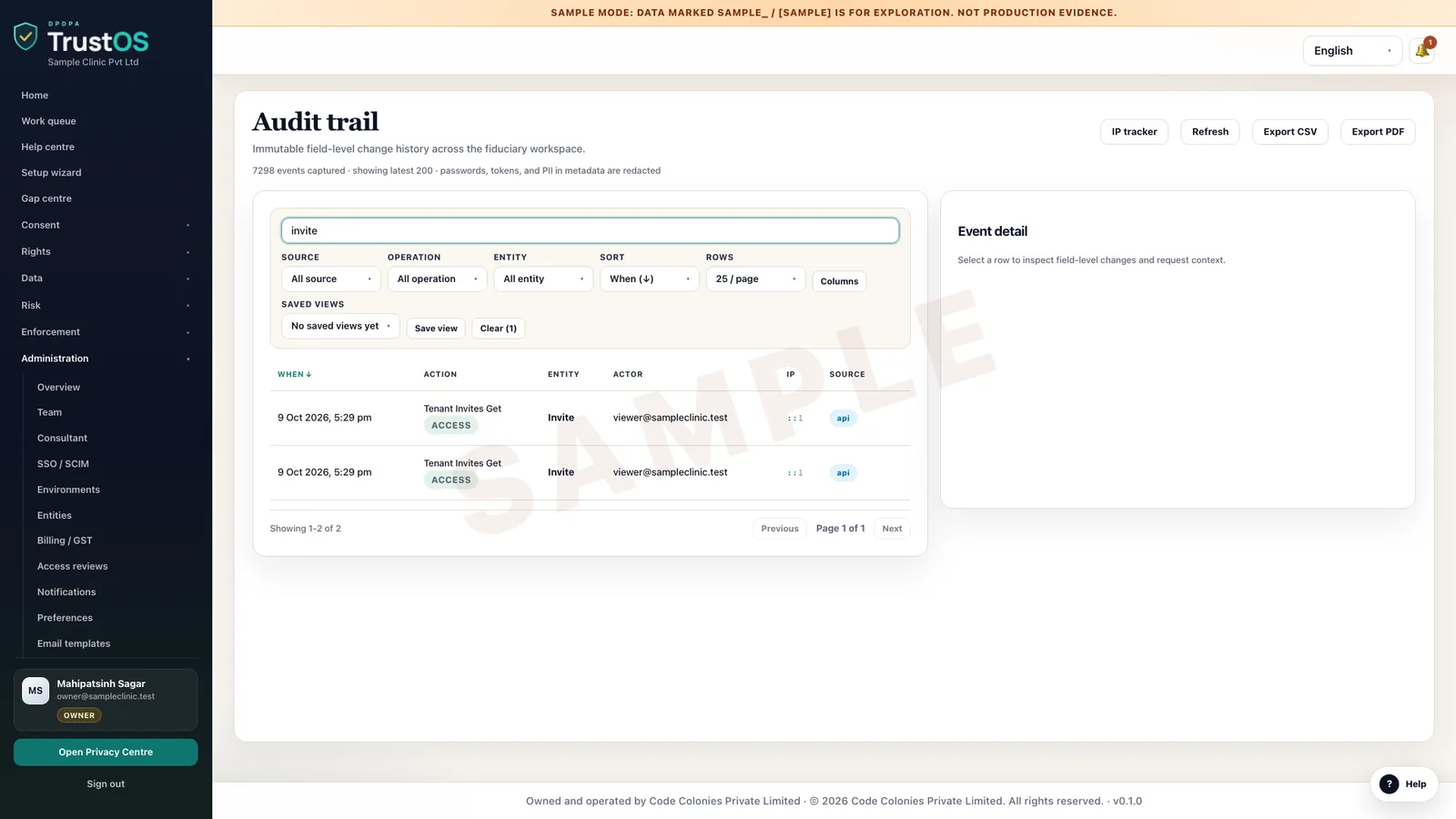Open Gap centre in sidebar
This screenshot has height=819, width=1456.
(x=46, y=198)
